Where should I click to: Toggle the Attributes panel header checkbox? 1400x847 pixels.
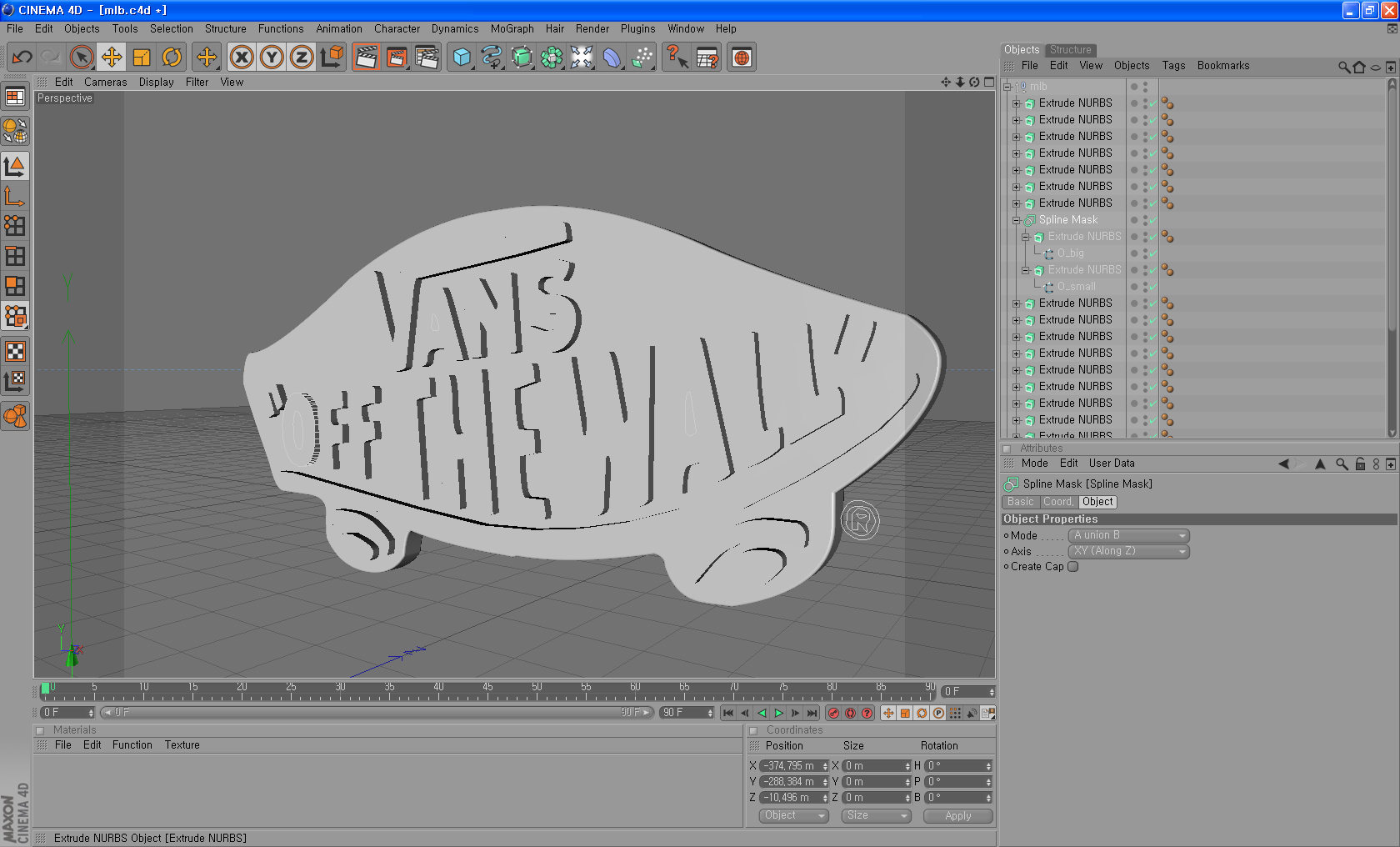tap(1007, 449)
